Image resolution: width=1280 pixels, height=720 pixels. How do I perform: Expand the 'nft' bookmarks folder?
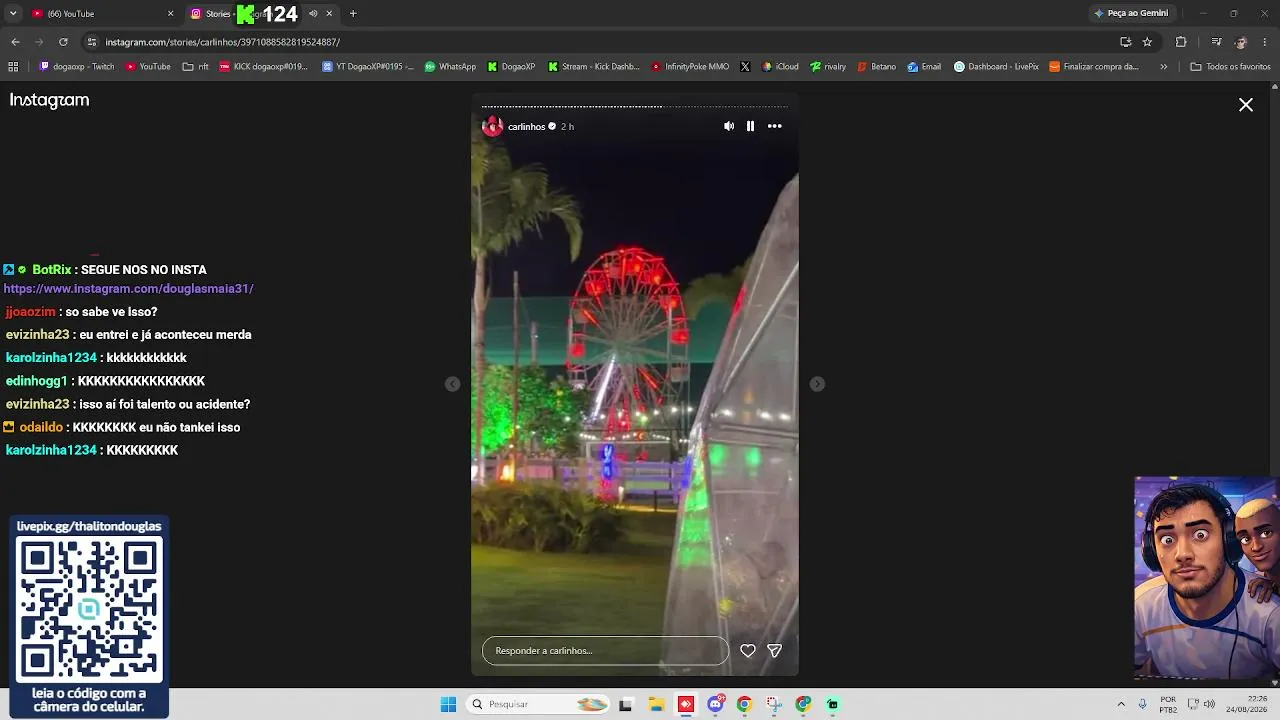(x=196, y=67)
